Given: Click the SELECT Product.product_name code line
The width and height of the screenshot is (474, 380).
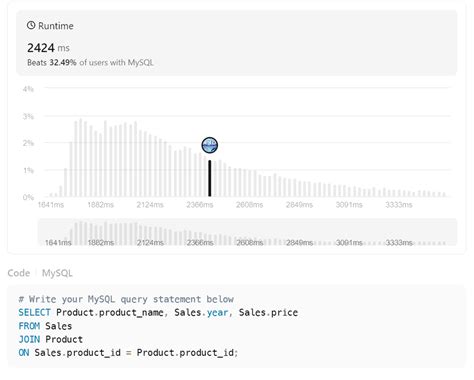Looking at the screenshot, I should [x=158, y=313].
